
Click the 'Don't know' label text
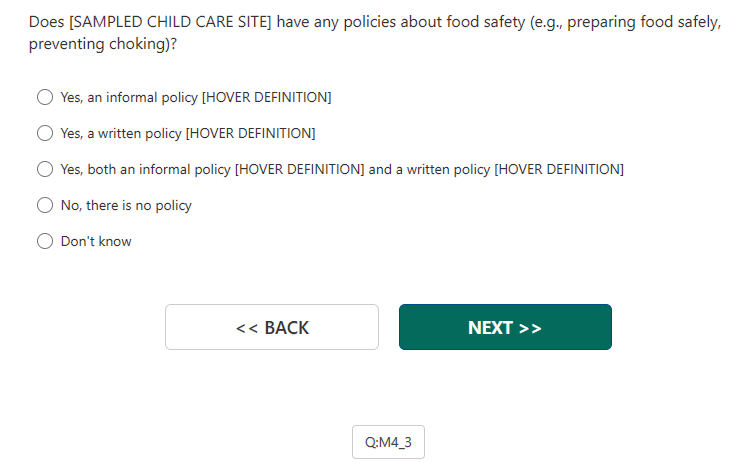(96, 241)
